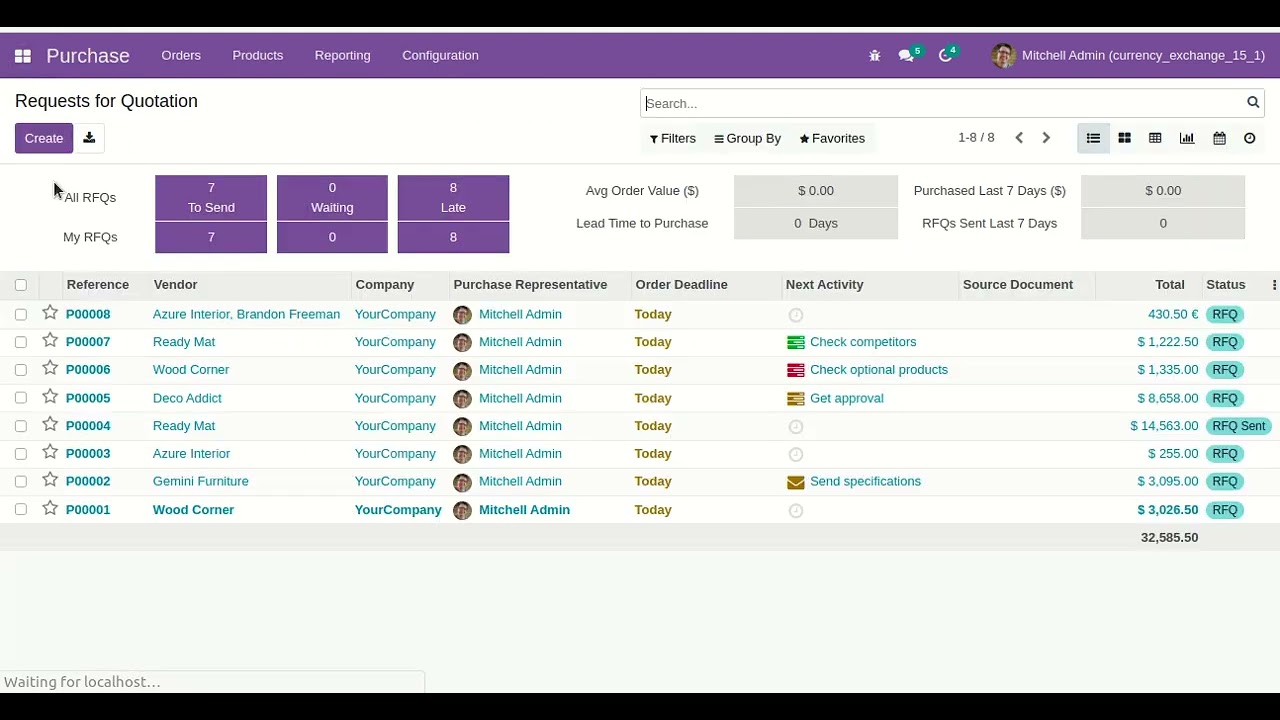Expand the Filters dropdown
The height and width of the screenshot is (720, 1280).
(x=673, y=138)
